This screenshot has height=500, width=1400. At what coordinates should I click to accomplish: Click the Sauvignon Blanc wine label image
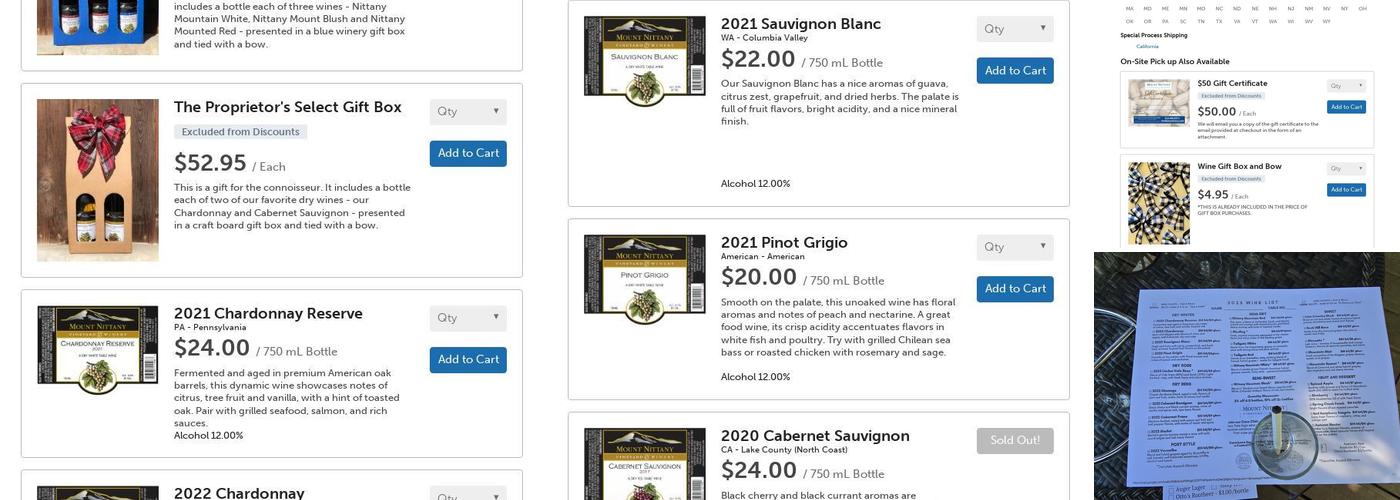tap(644, 61)
